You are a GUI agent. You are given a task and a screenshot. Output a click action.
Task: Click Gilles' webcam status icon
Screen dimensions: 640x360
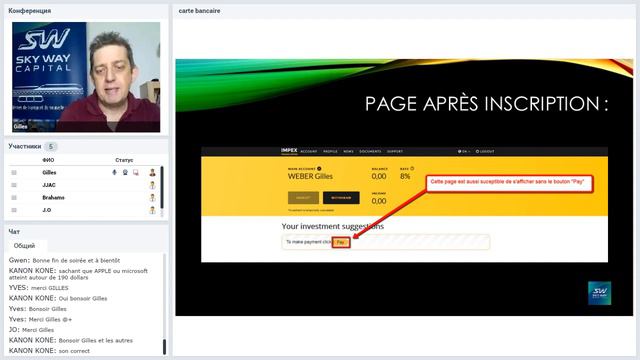coord(125,173)
